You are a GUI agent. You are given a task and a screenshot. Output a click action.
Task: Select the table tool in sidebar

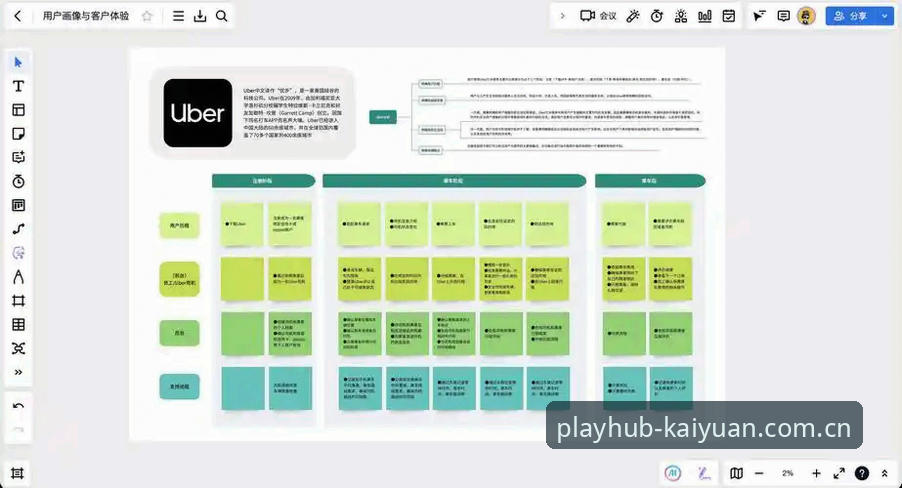pyautogui.click(x=18, y=325)
